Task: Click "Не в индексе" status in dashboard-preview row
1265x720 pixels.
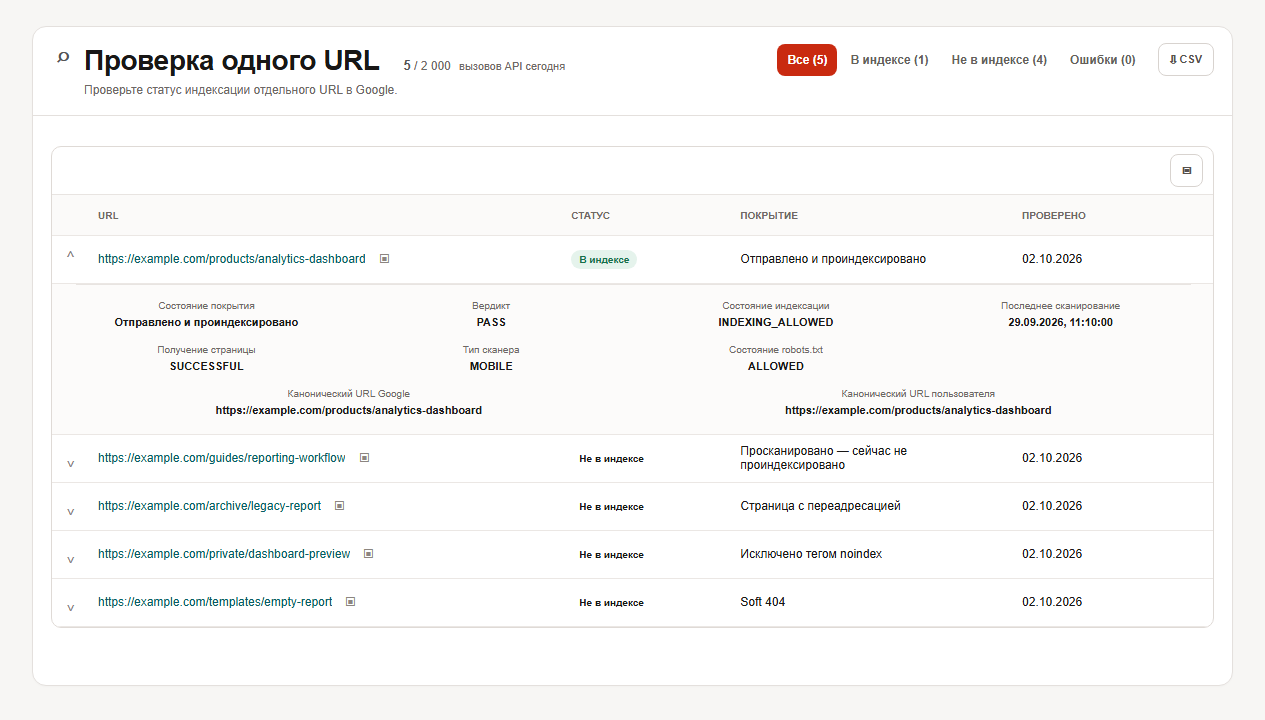Action: (x=611, y=555)
